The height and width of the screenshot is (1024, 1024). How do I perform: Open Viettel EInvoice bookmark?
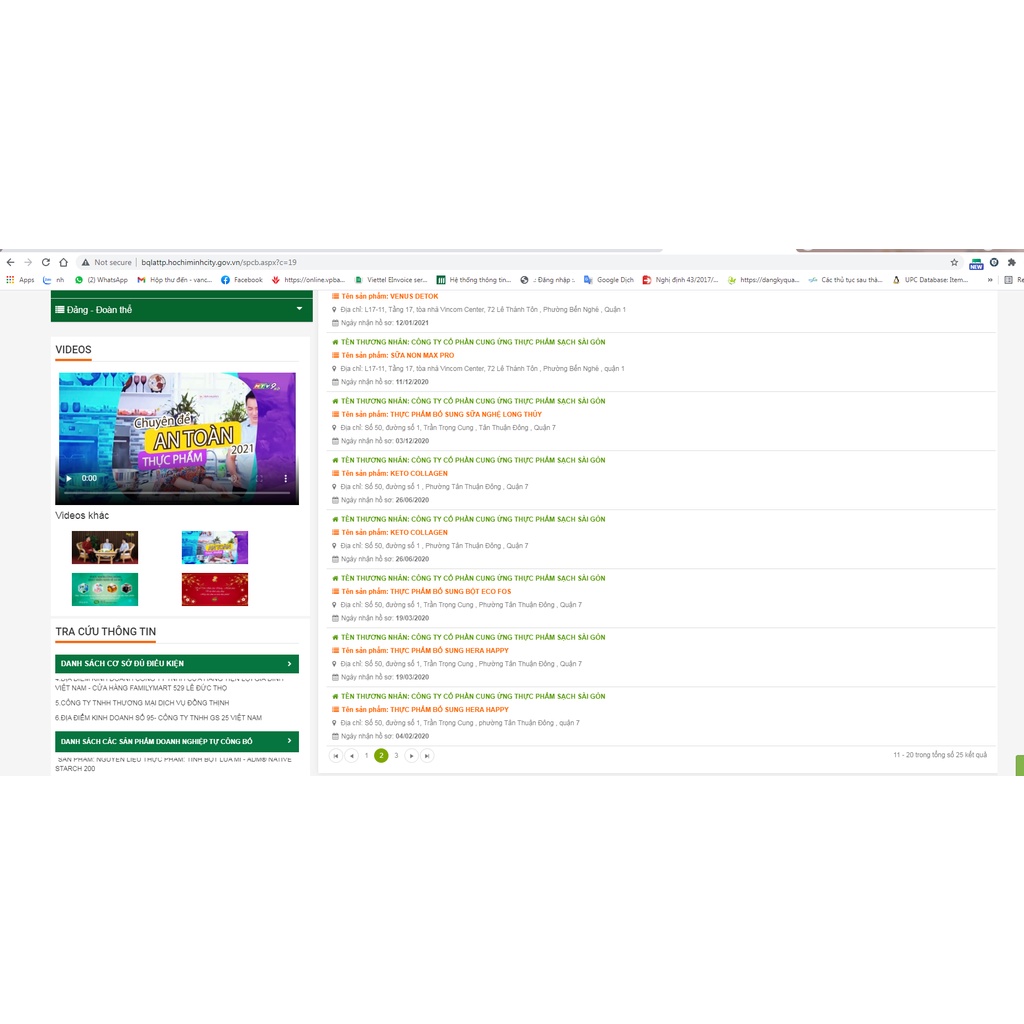391,280
